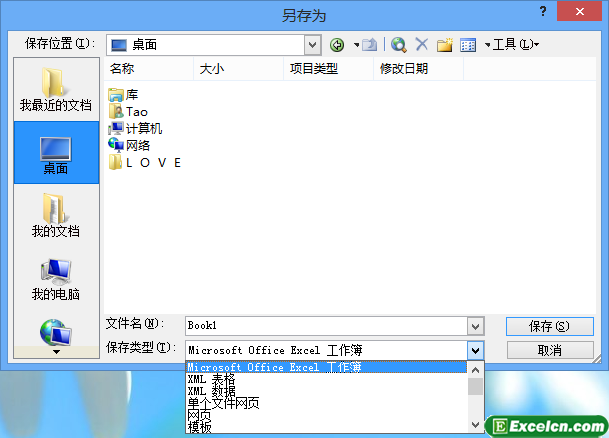This screenshot has height=438, width=609.
Task: Select the 计算机 item
Action: (x=135, y=129)
